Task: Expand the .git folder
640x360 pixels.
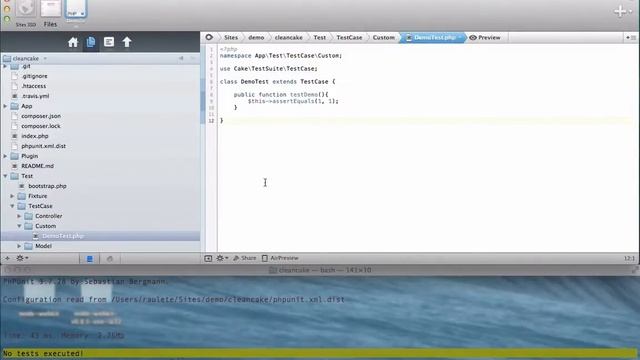Action: (5, 66)
